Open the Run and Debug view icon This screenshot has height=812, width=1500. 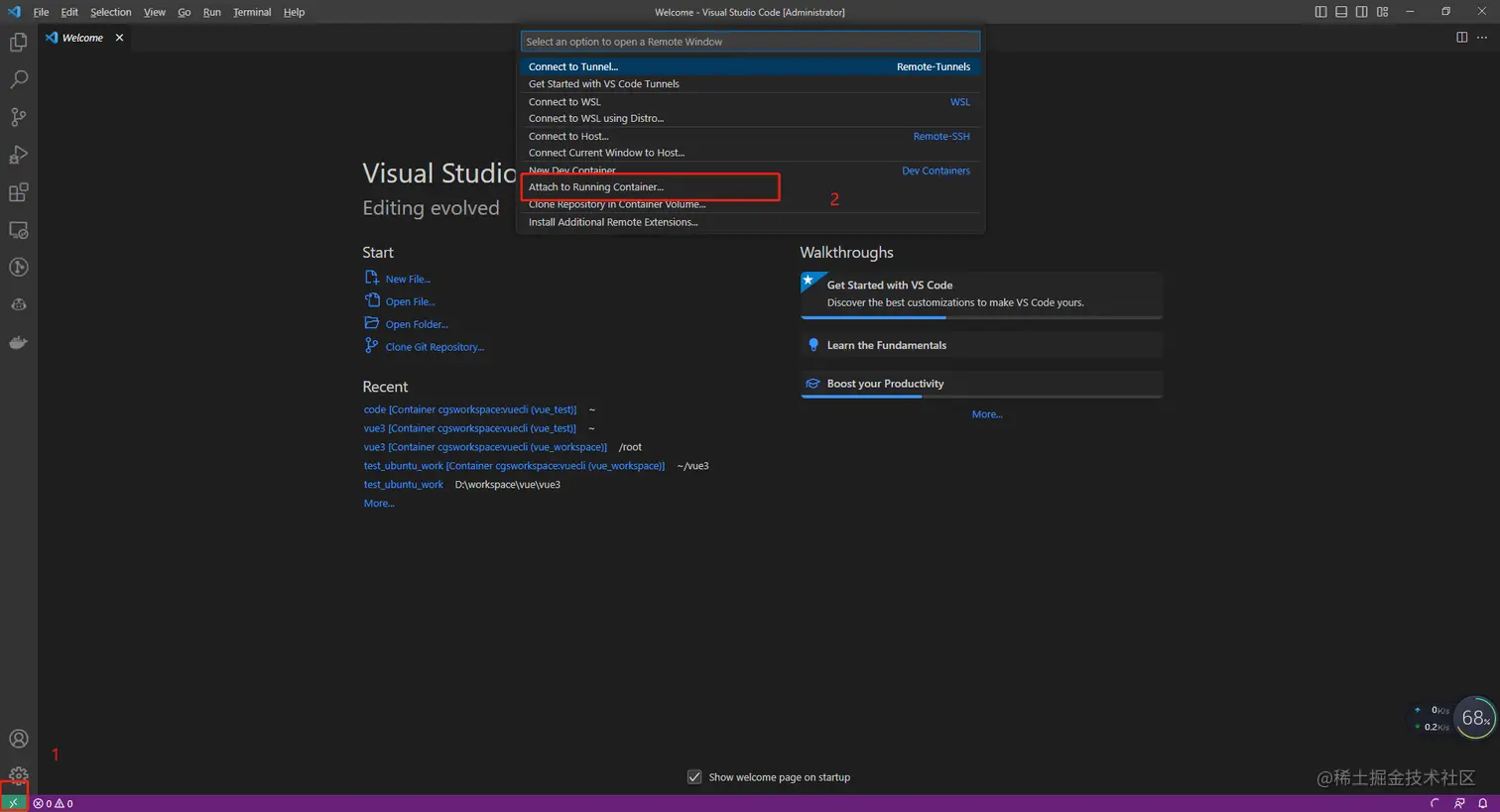pyautogui.click(x=18, y=155)
